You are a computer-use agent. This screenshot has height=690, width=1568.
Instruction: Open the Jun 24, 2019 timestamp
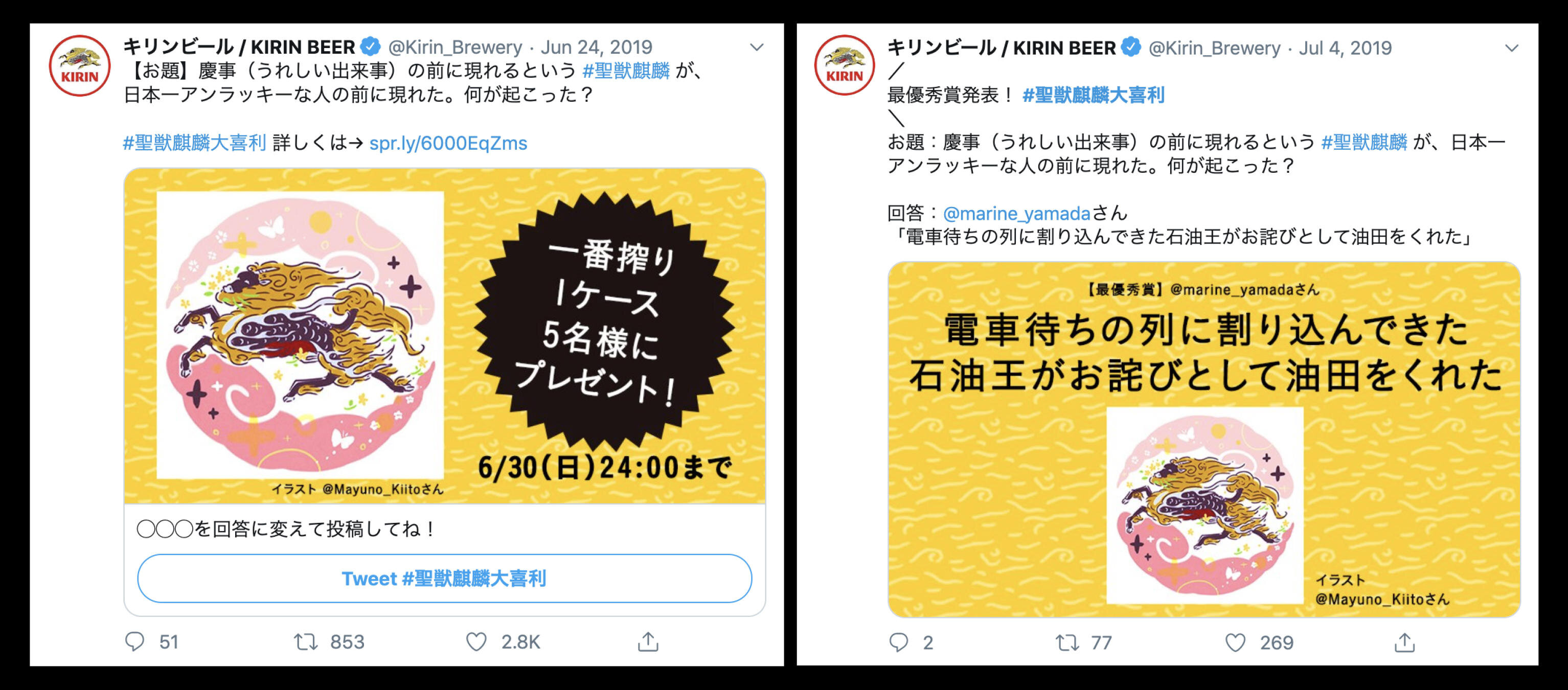click(596, 47)
